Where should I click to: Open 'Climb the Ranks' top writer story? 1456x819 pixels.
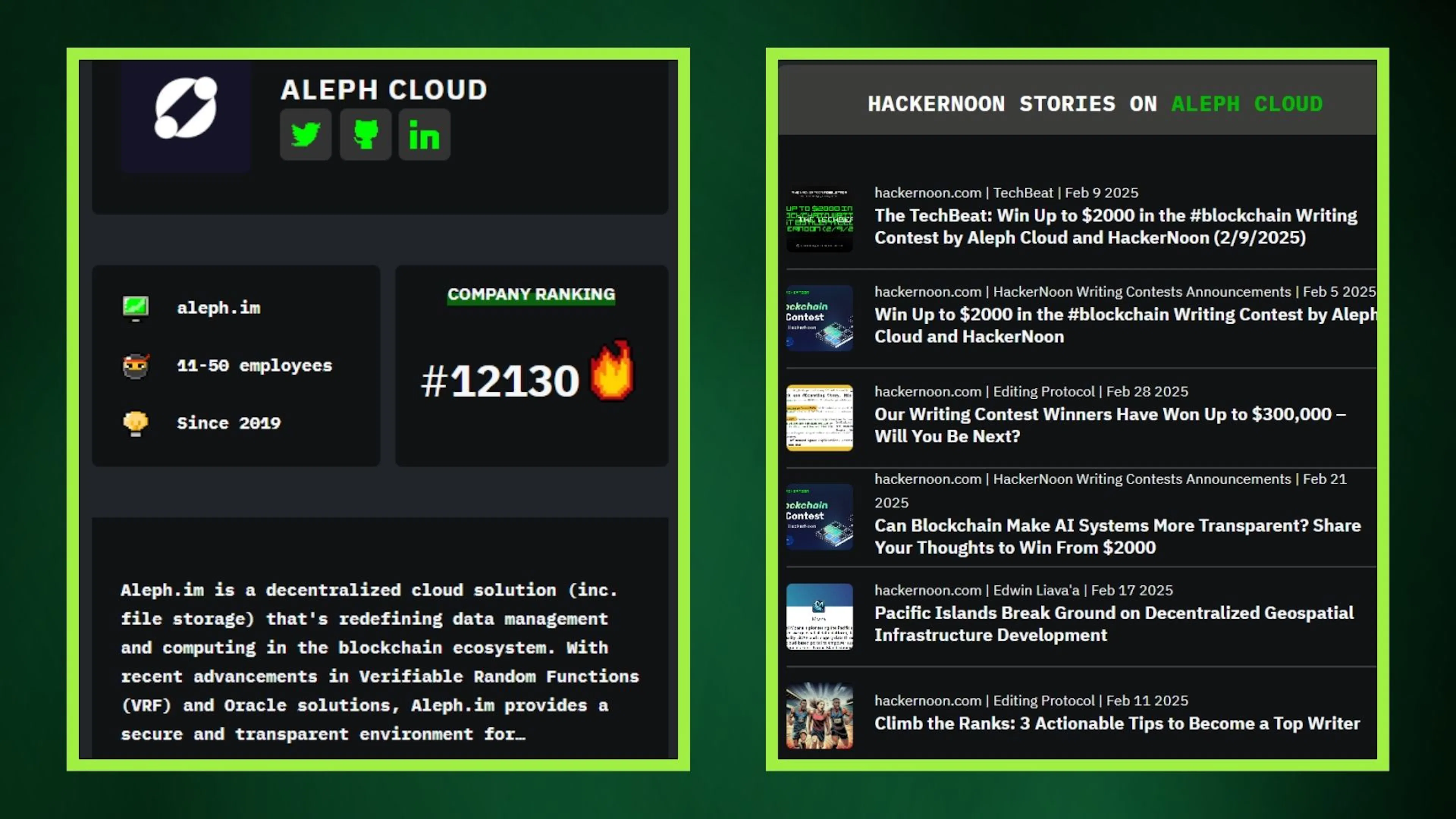1117,723
